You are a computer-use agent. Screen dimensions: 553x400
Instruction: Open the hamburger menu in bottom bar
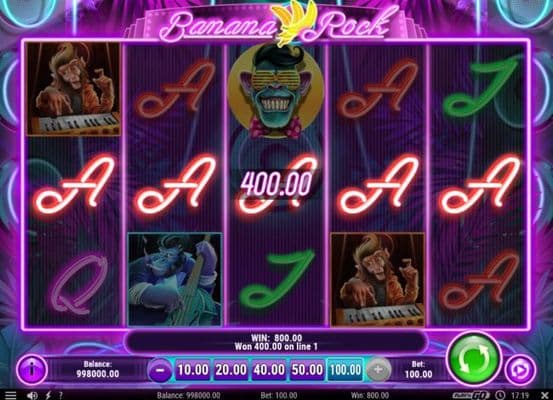(x=11, y=395)
